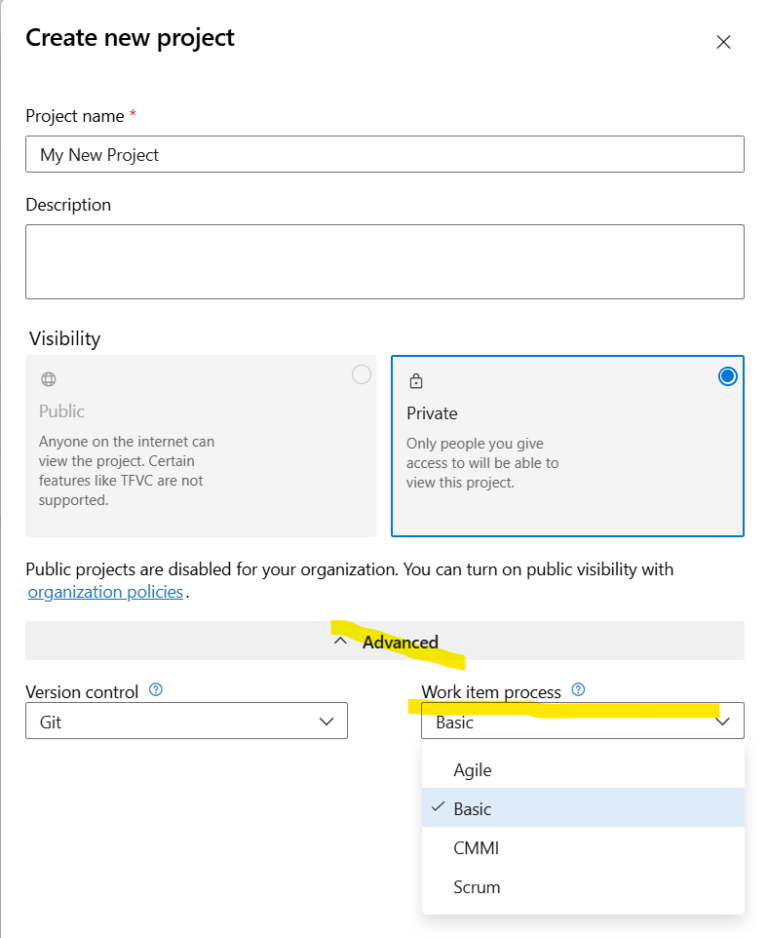Click inside the Description text box
768x938 pixels.
[384, 261]
